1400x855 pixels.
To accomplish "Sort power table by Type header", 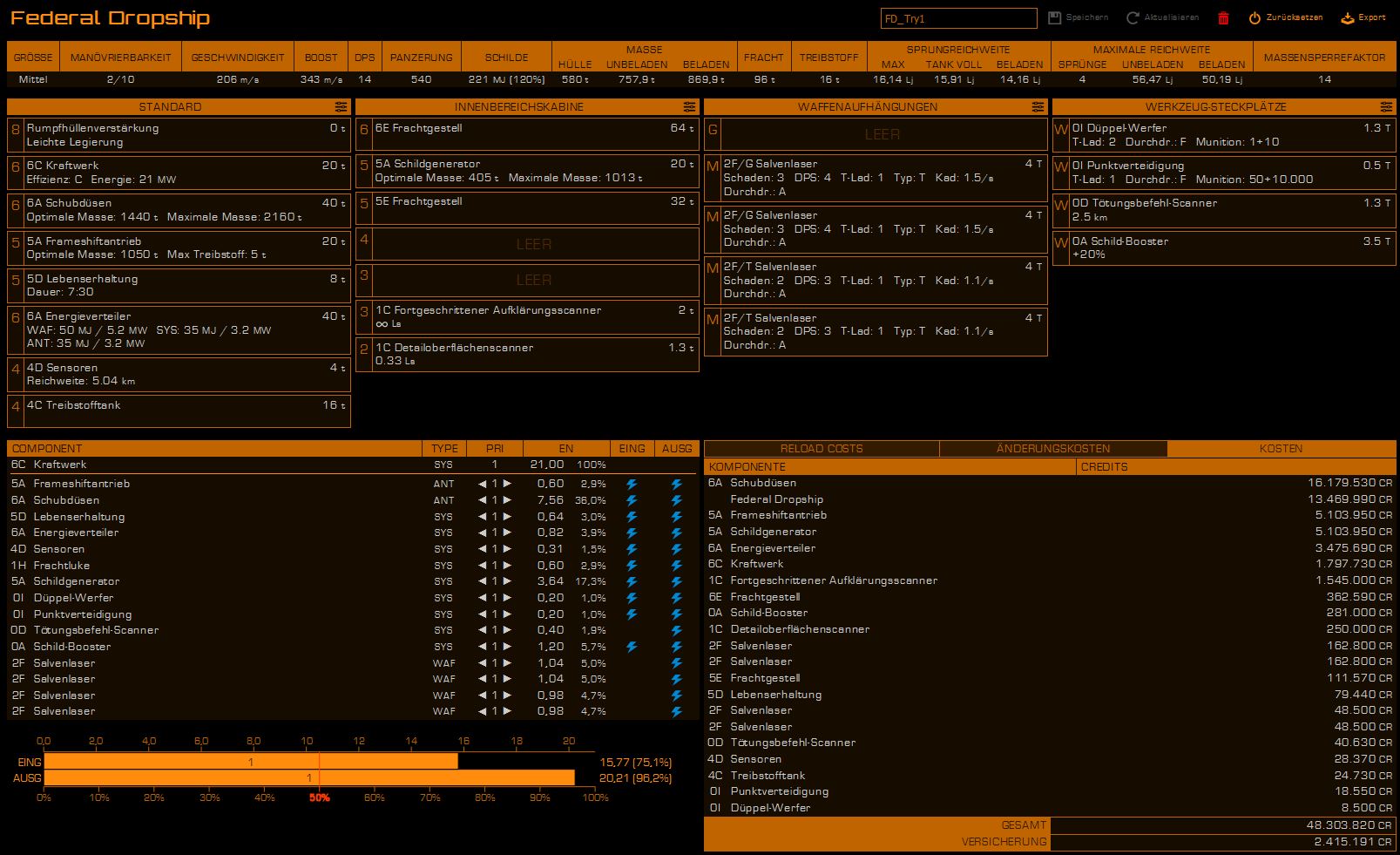I will point(444,449).
